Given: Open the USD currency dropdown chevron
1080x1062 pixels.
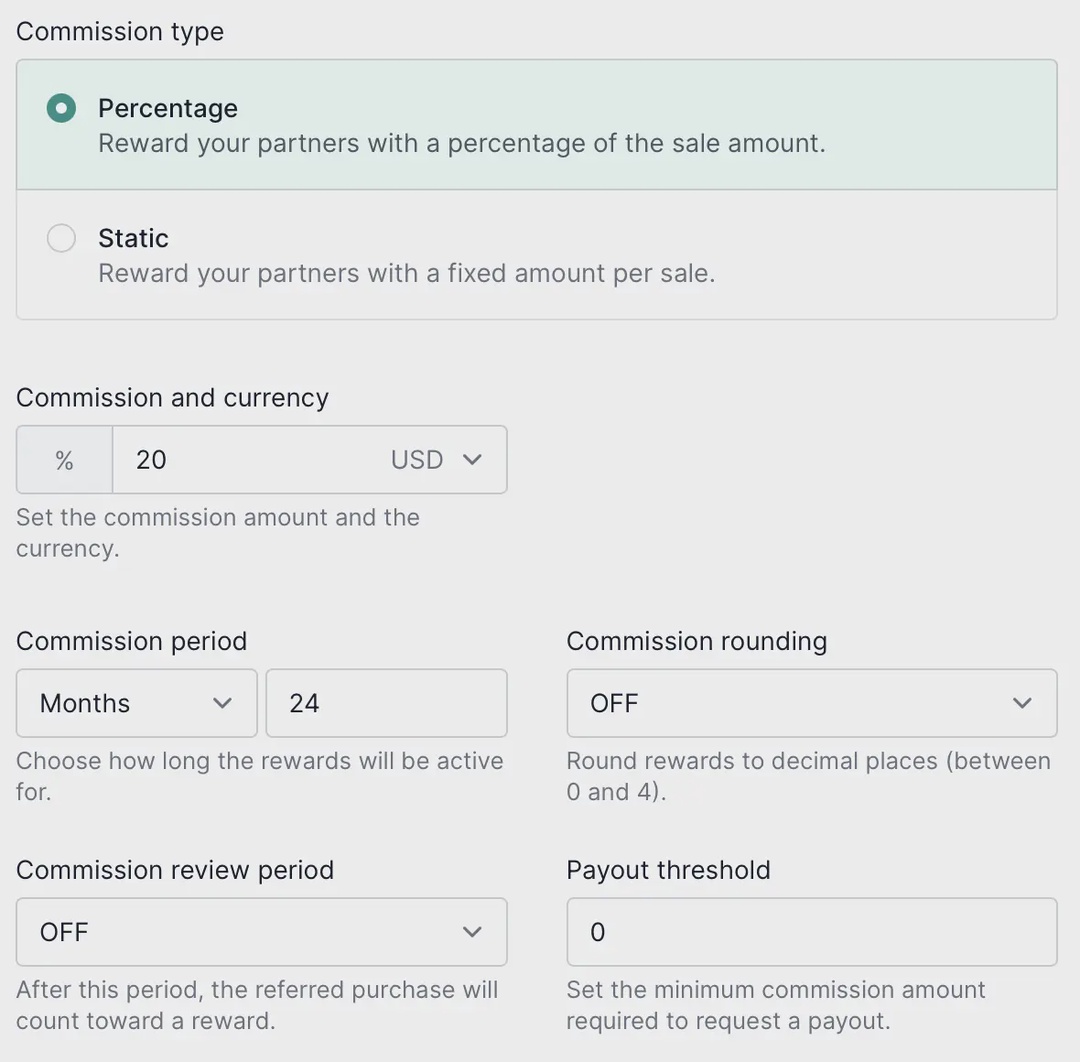Looking at the screenshot, I should pos(470,460).
